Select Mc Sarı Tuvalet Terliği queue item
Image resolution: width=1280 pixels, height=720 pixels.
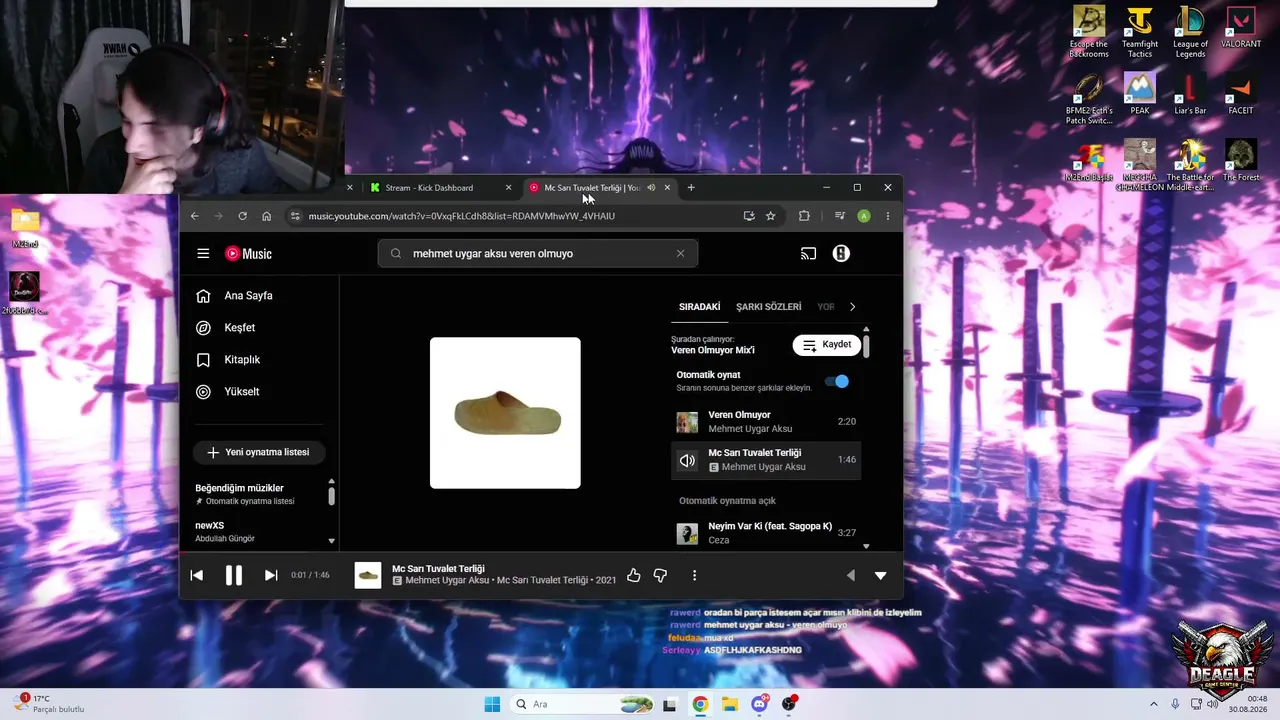click(x=766, y=460)
